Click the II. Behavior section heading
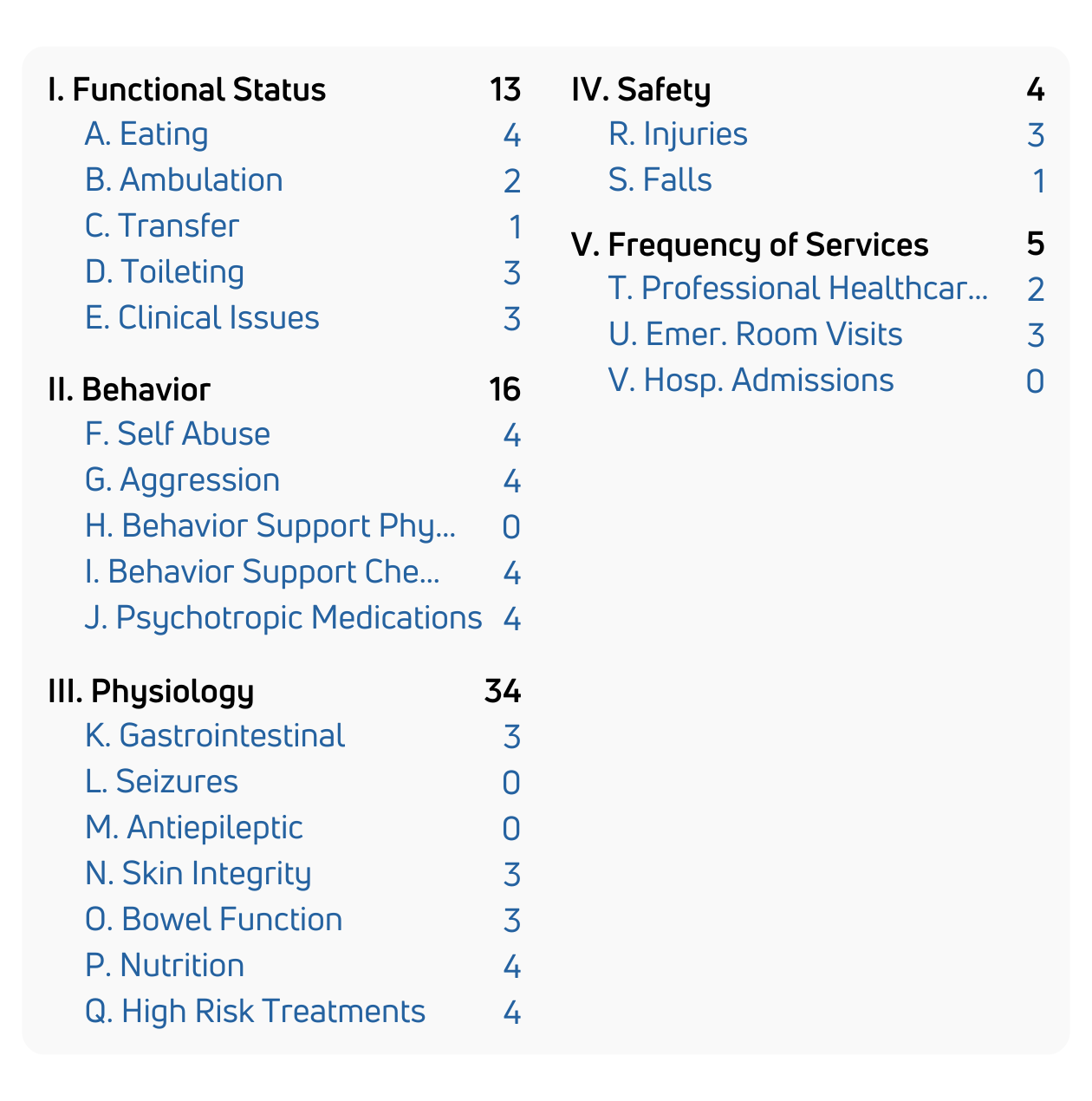This screenshot has width=1092, height=1101. pyautogui.click(x=129, y=390)
